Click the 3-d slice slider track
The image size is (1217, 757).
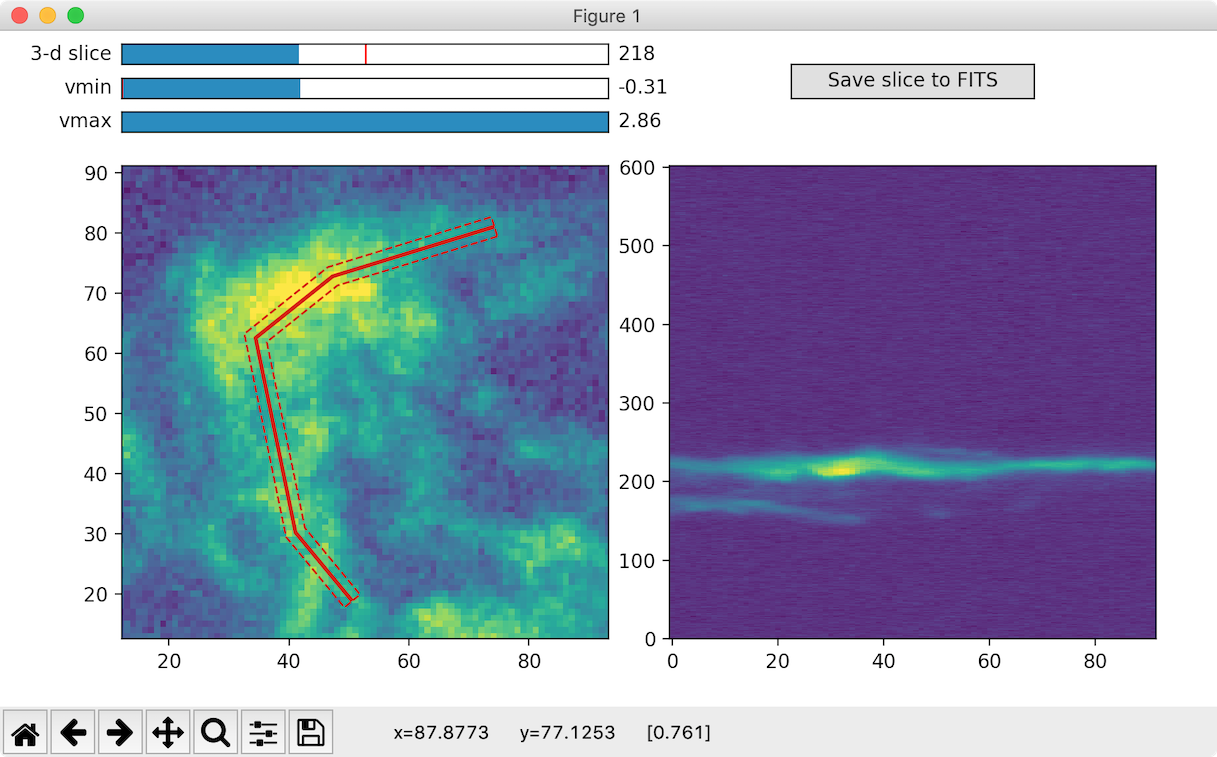(365, 54)
